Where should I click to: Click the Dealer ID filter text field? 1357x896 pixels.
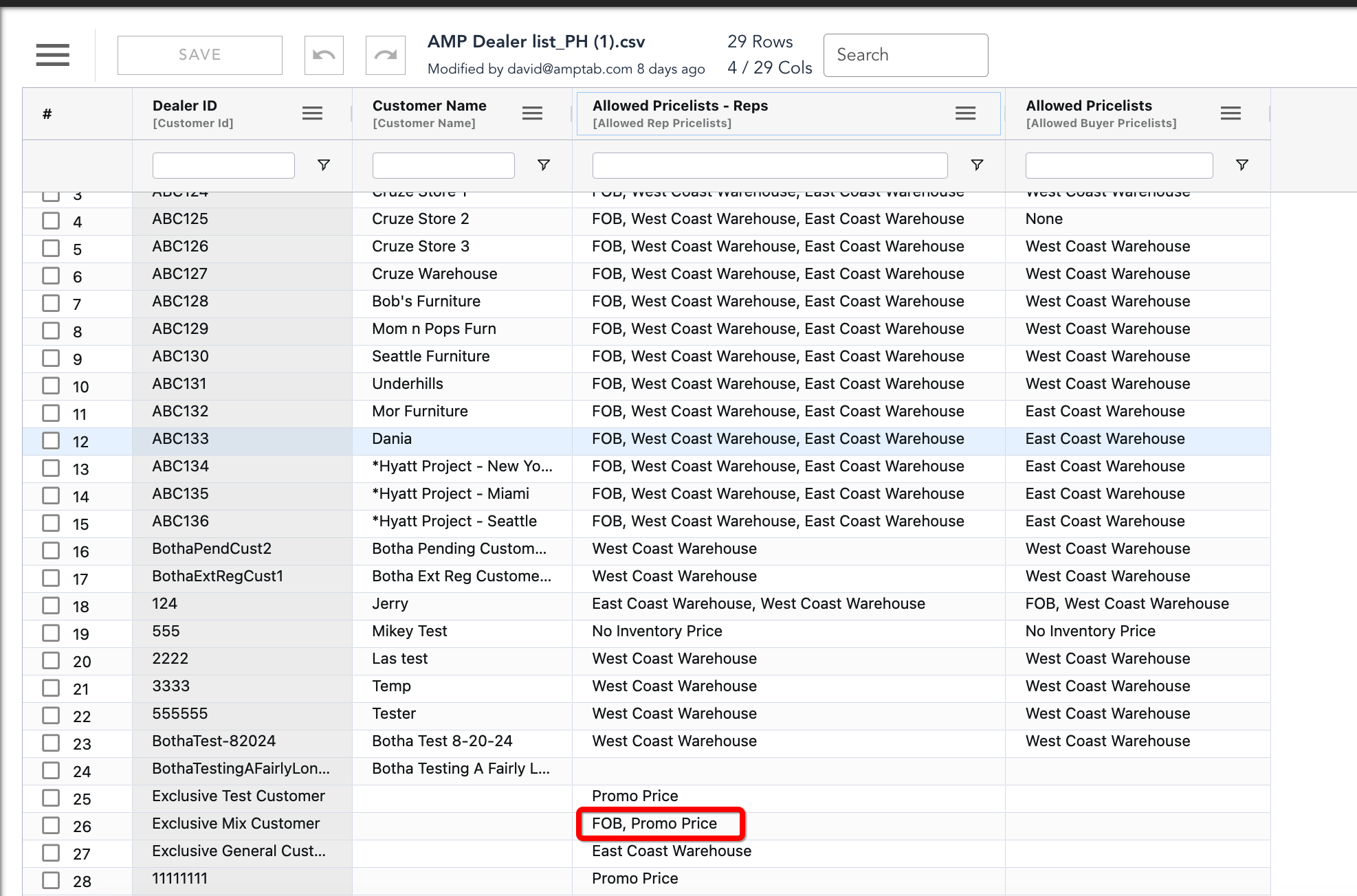pos(223,166)
